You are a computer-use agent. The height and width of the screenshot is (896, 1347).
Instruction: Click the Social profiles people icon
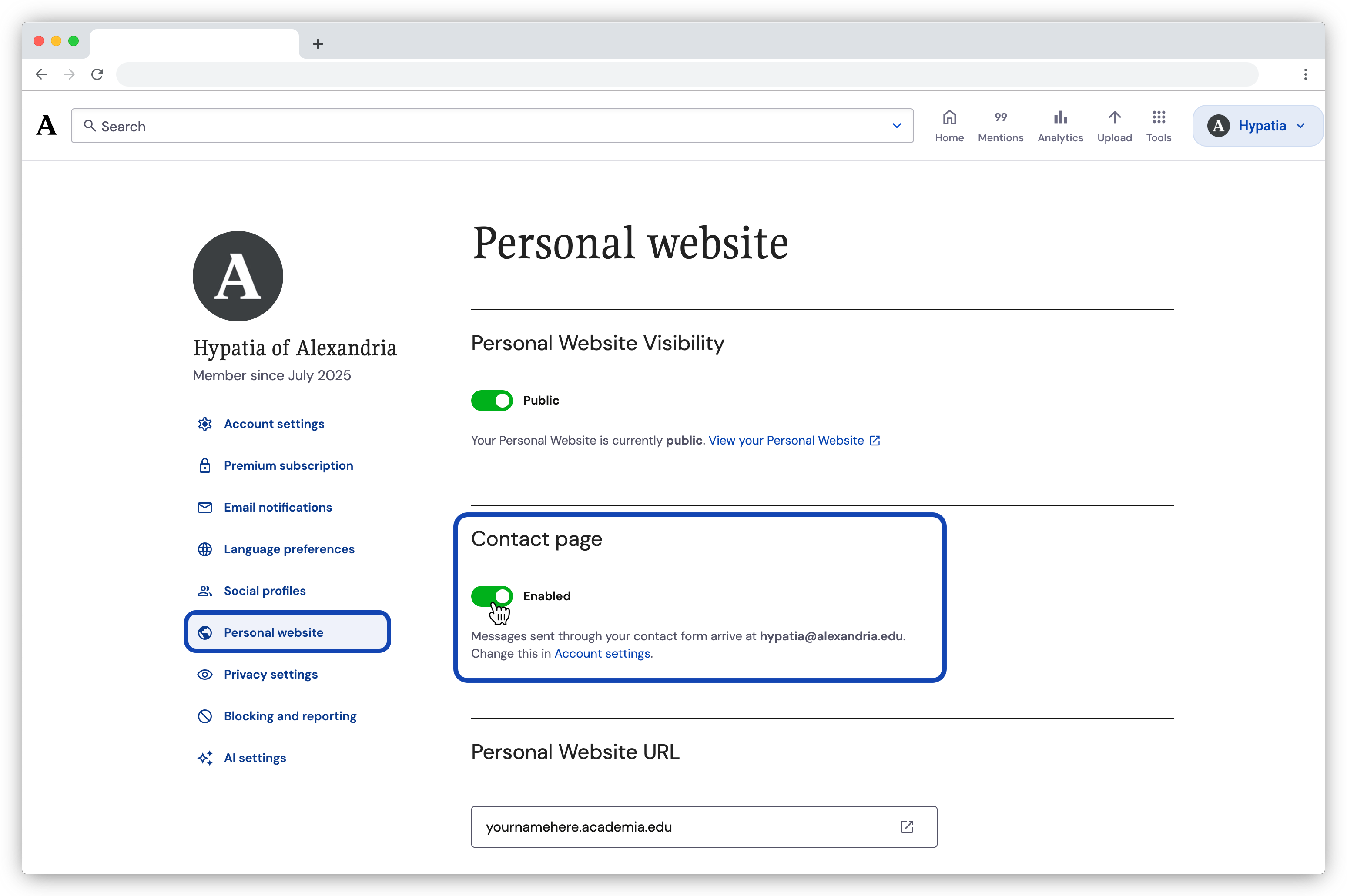point(204,591)
